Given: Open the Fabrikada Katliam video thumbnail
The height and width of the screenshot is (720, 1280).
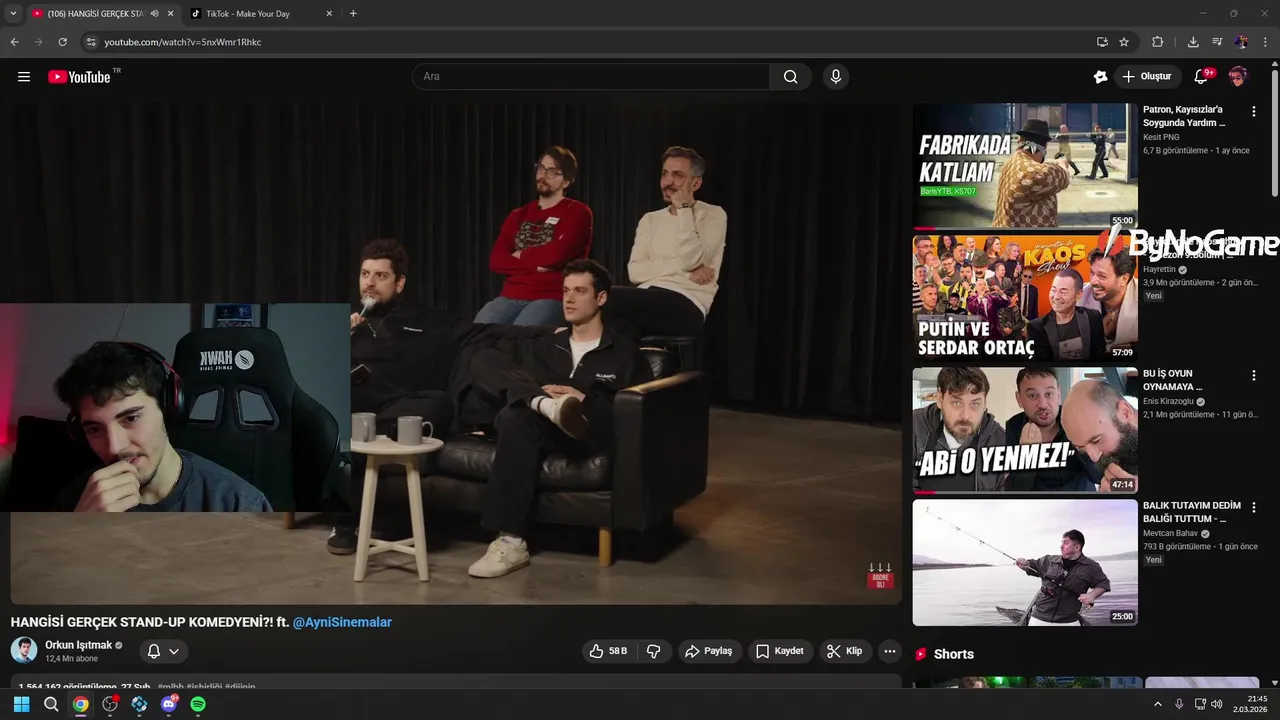Looking at the screenshot, I should [1025, 166].
